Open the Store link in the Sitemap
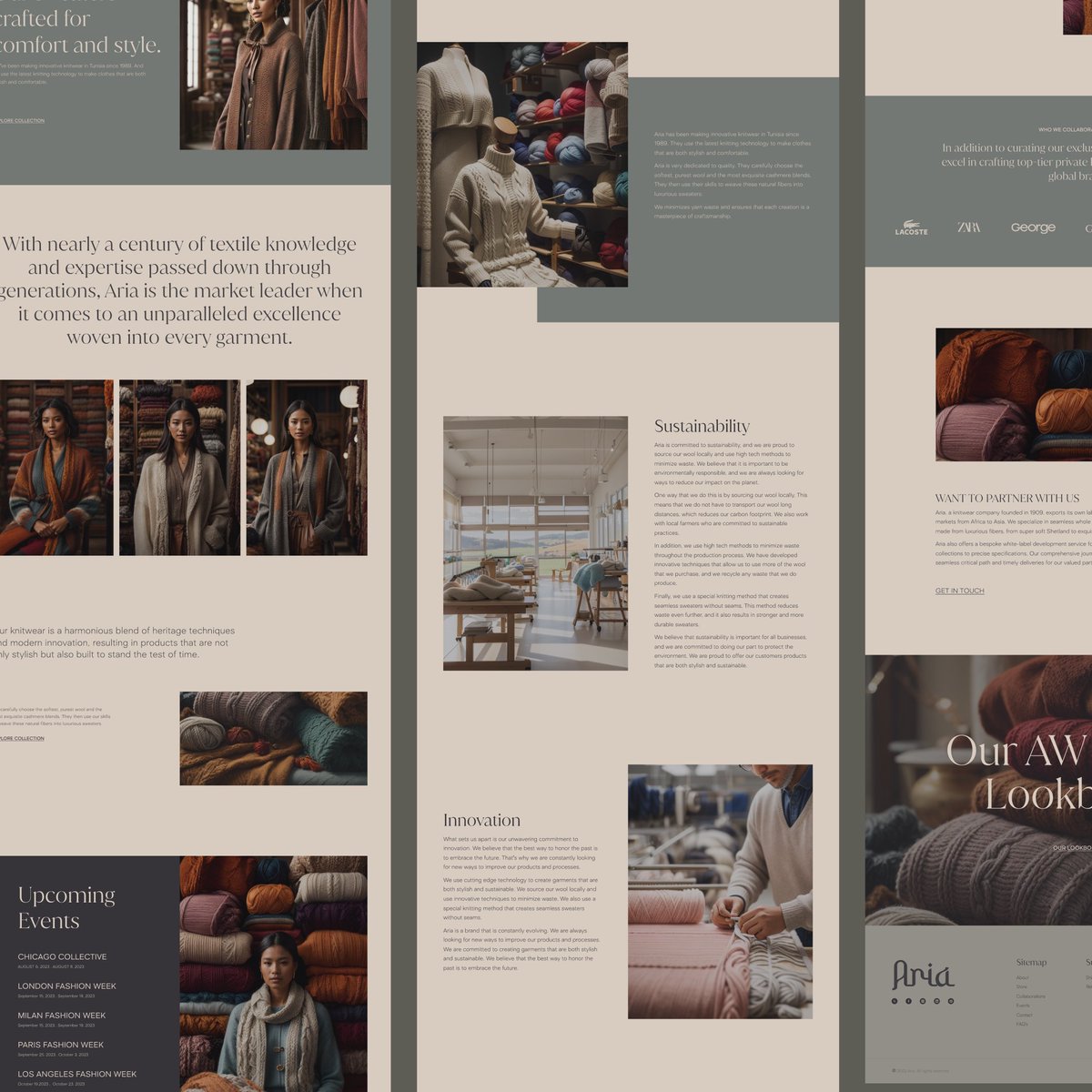This screenshot has width=1092, height=1092. (1021, 987)
